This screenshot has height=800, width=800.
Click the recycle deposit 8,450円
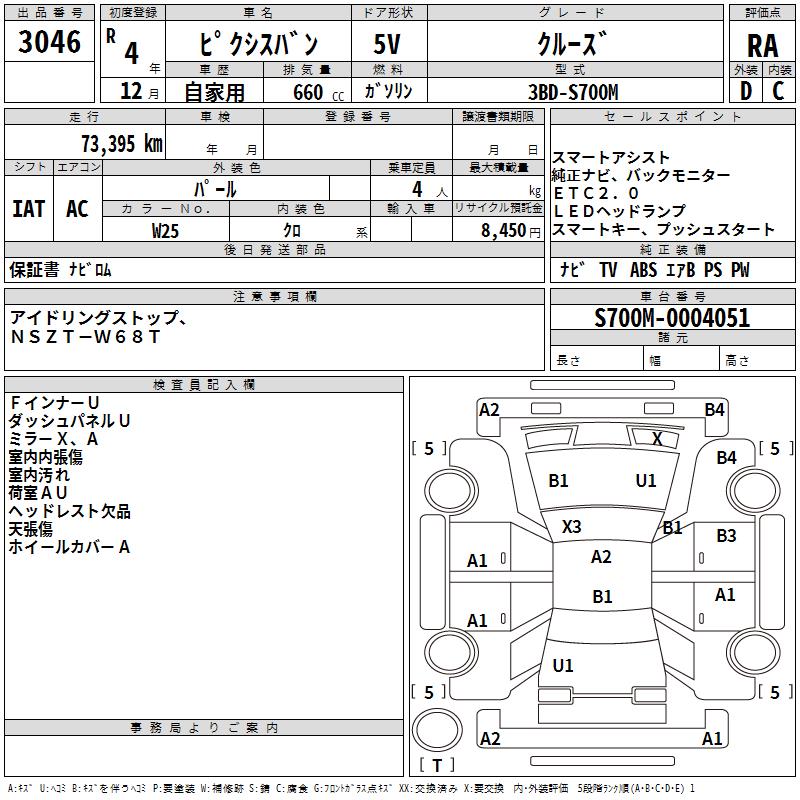[x=511, y=231]
